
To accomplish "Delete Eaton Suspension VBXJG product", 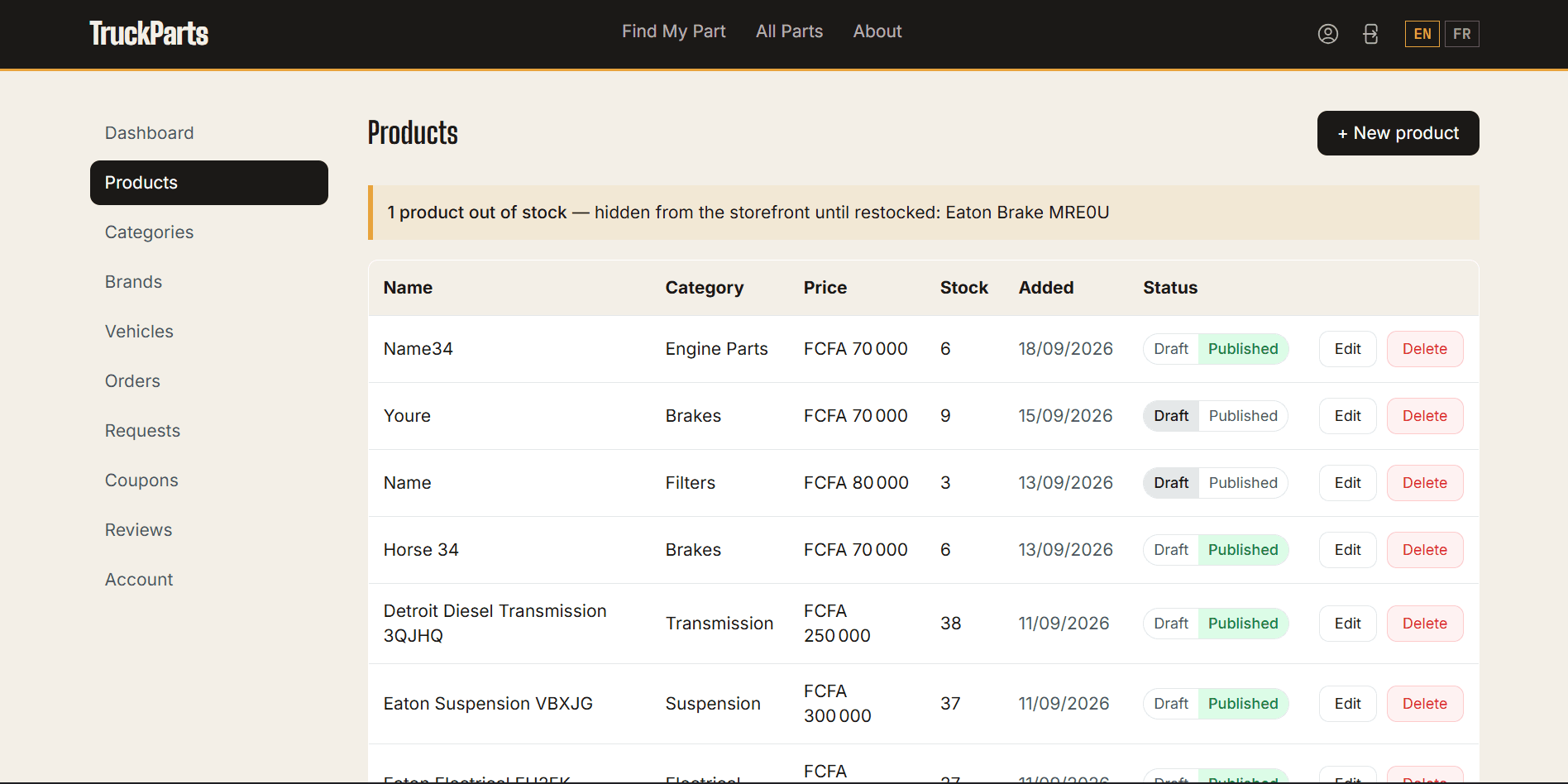I will 1424,704.
